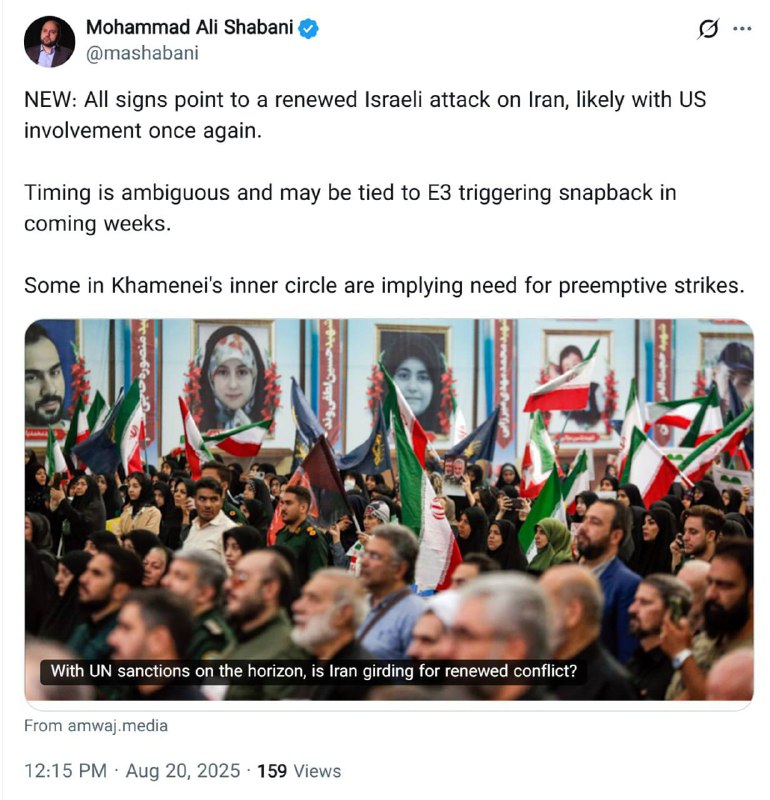Open the @mashabani handle link
This screenshot has height=800, width=770.
142,53
